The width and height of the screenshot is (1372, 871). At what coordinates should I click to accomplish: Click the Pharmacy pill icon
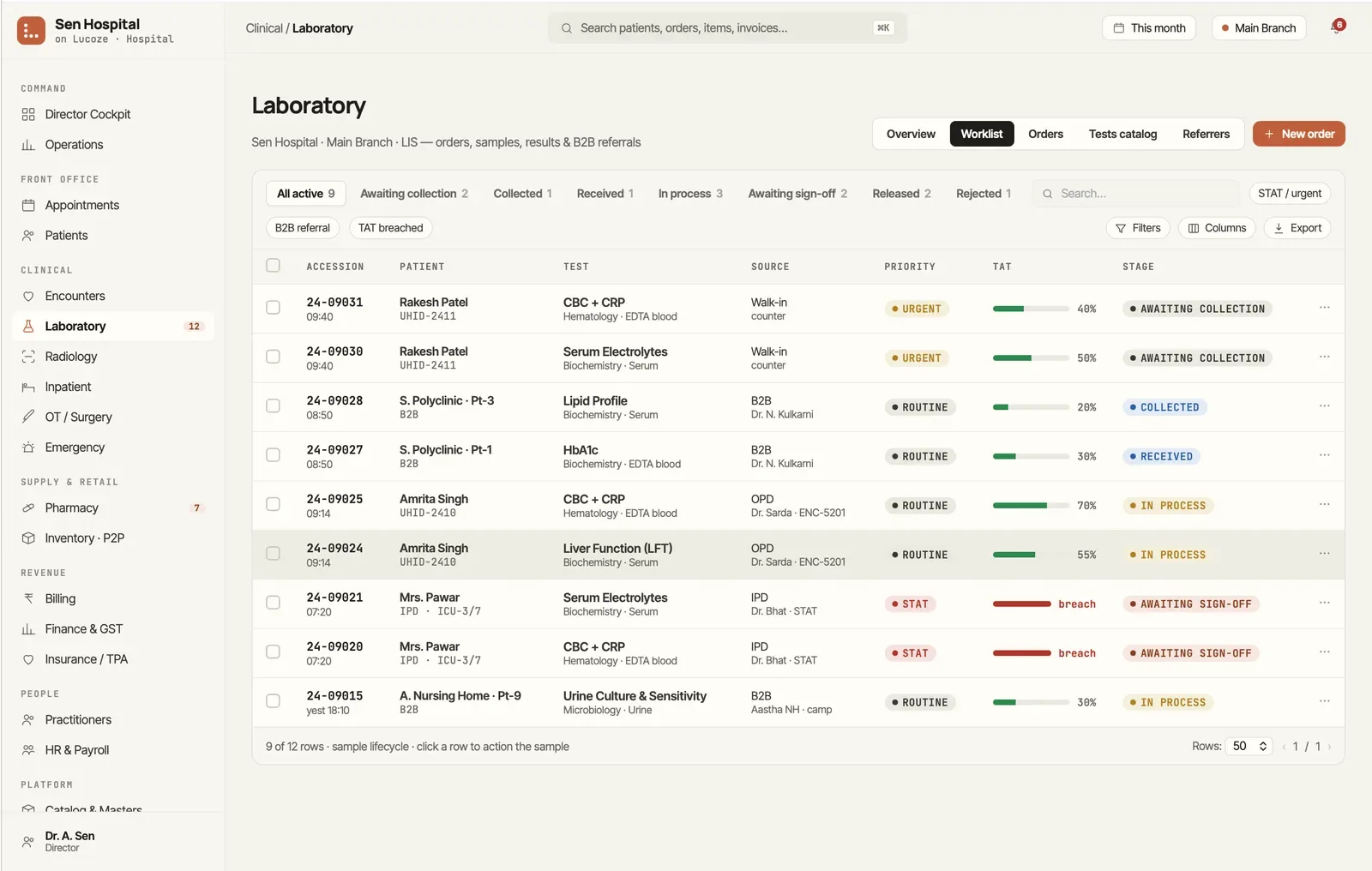(x=28, y=508)
